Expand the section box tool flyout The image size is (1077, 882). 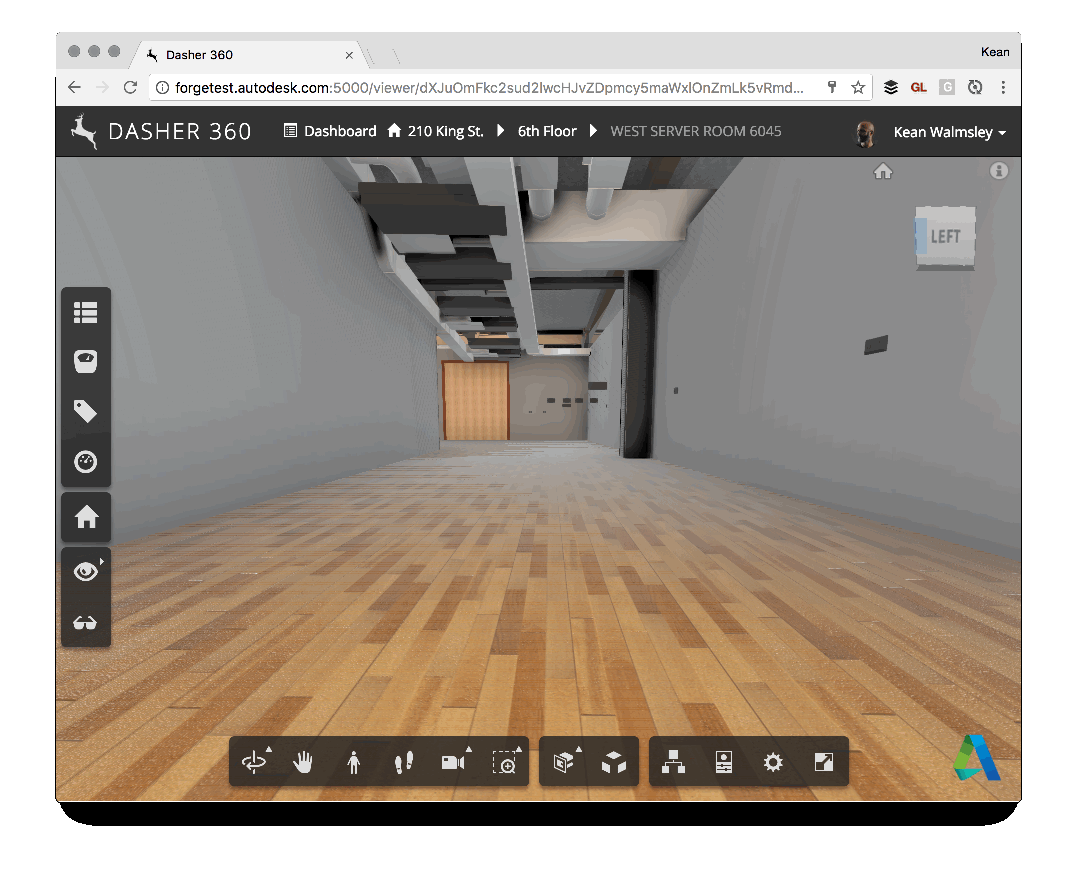(564, 763)
